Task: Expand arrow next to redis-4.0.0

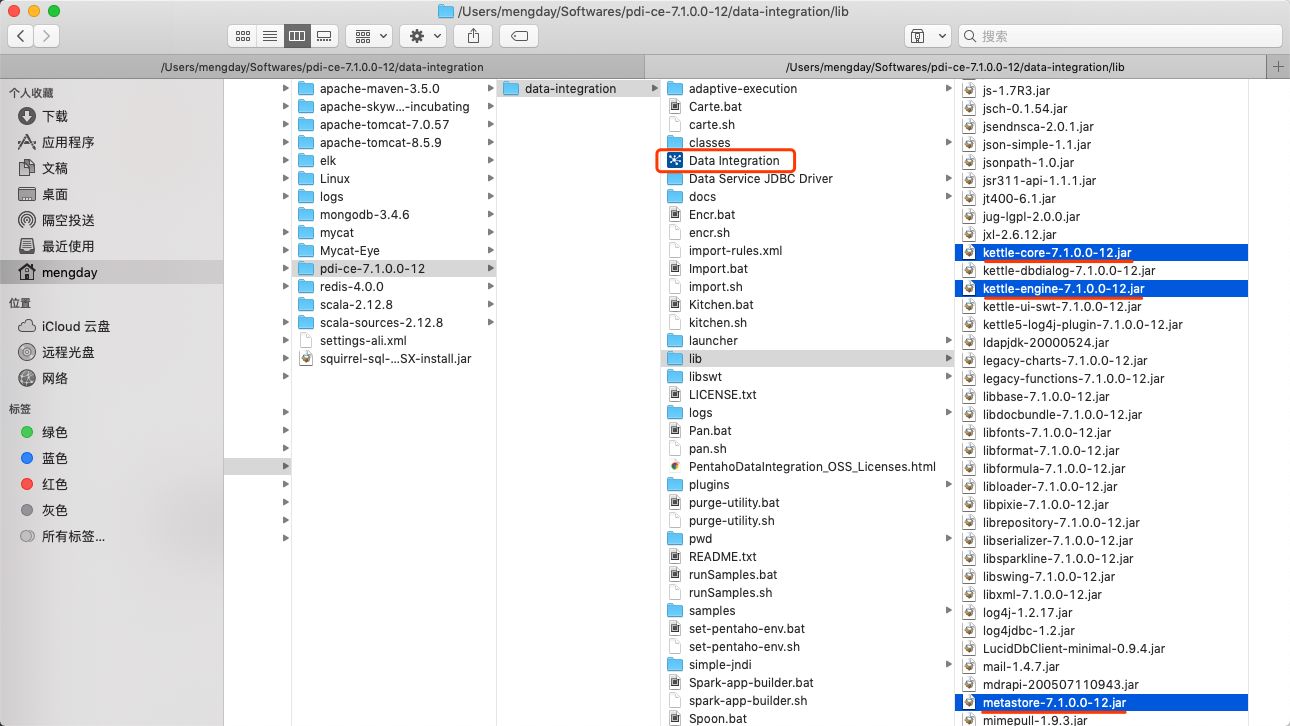Action: (x=490, y=286)
